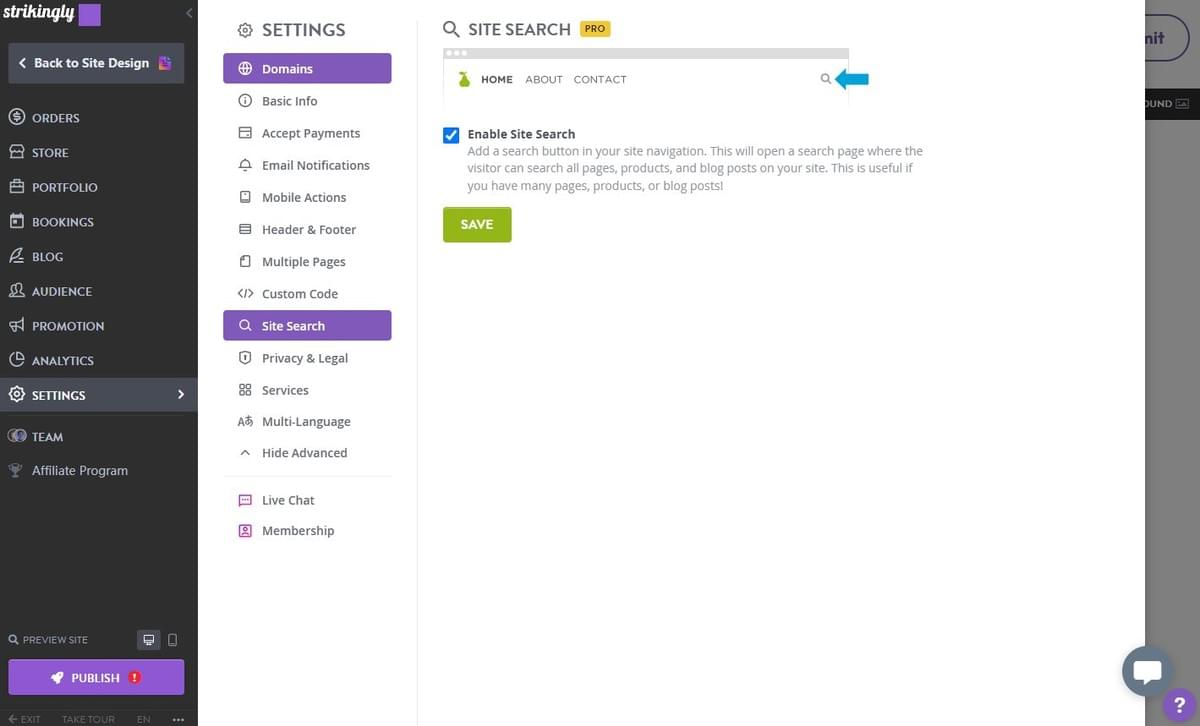Switch to desktop preview icon
The height and width of the screenshot is (726, 1200).
tap(149, 640)
